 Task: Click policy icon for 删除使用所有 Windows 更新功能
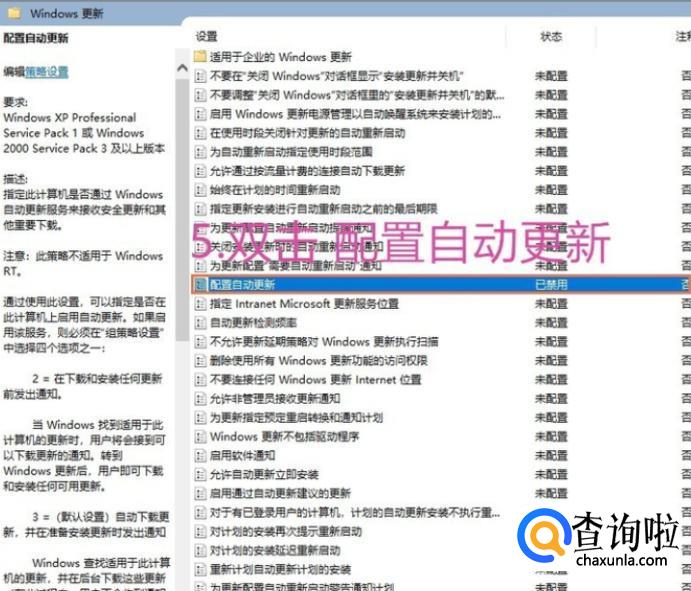pos(201,361)
